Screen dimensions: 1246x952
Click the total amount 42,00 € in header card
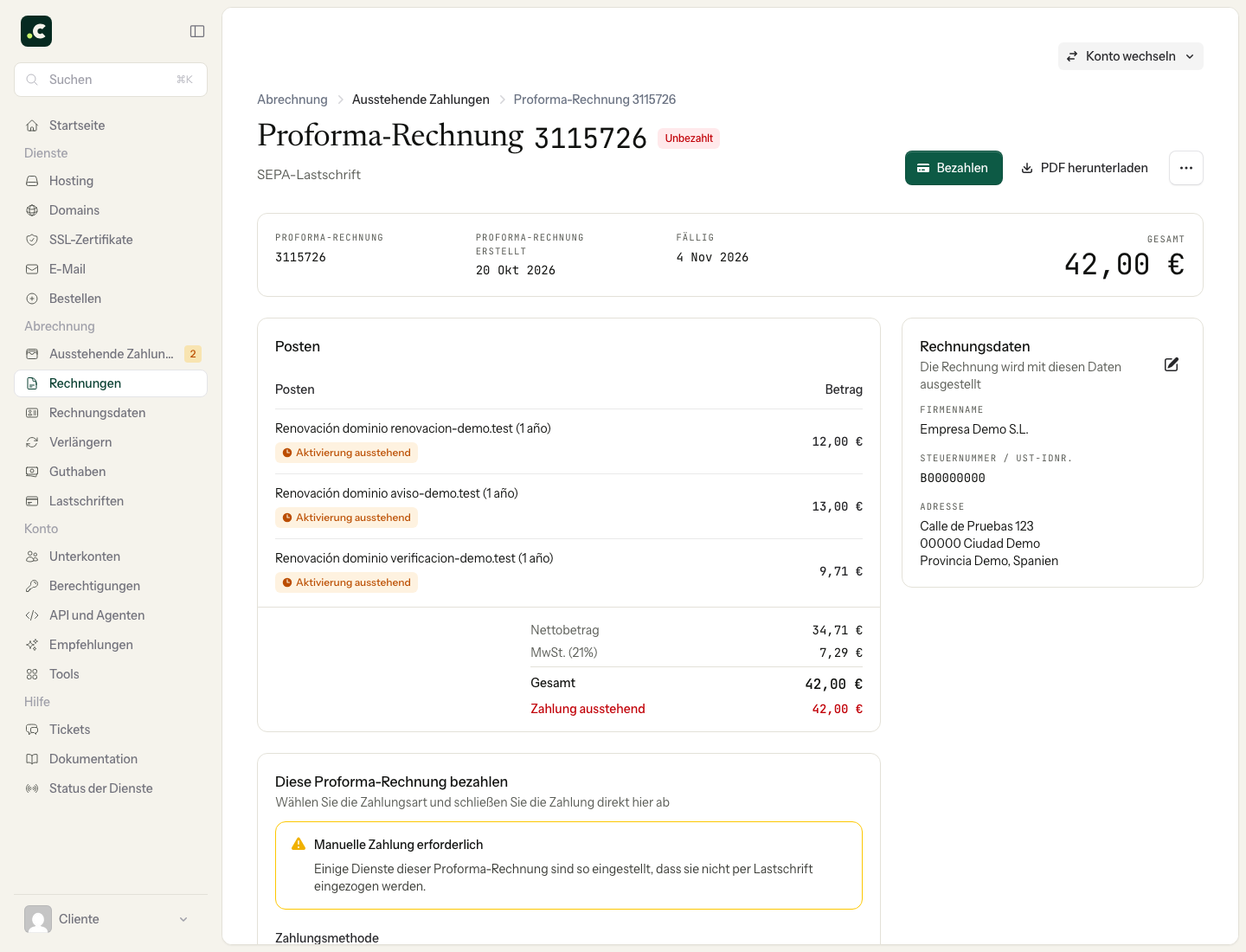1124,264
